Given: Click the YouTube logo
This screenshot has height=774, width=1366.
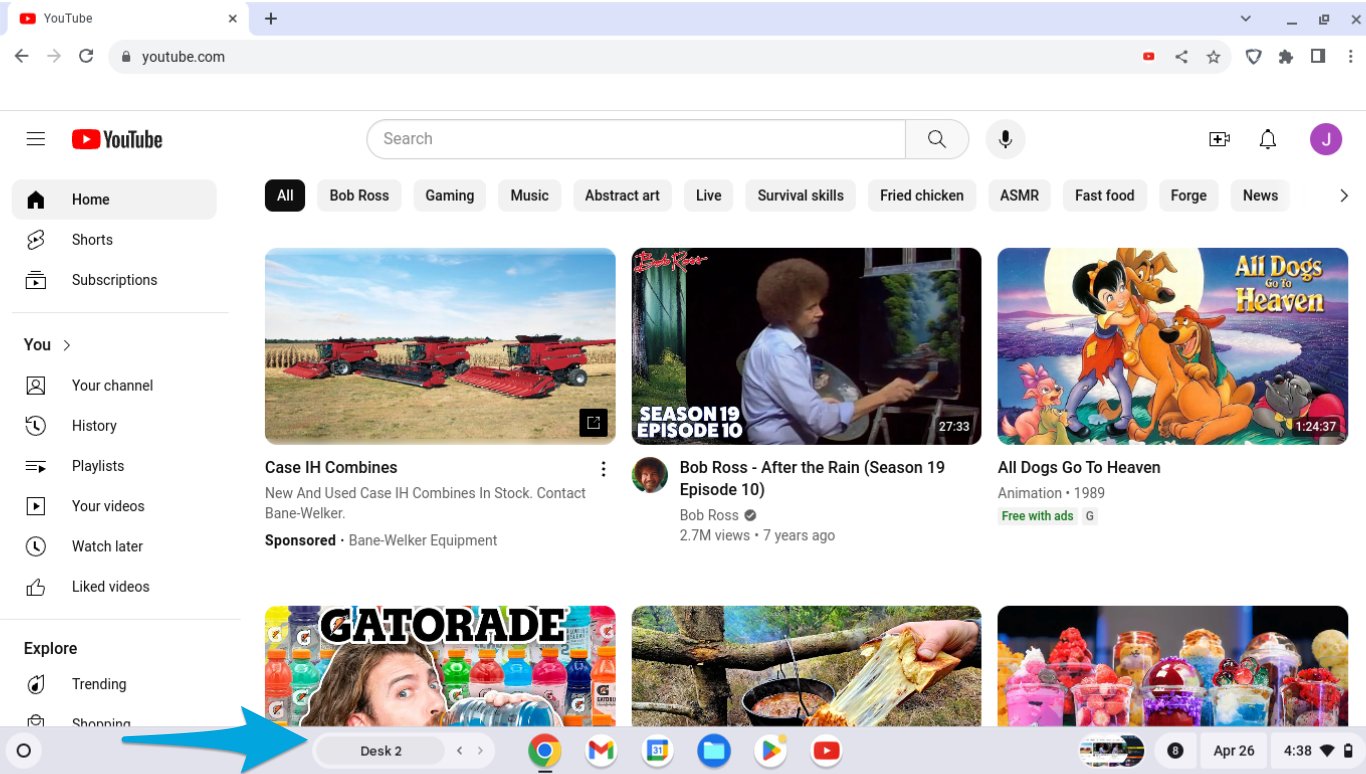Looking at the screenshot, I should (x=117, y=139).
